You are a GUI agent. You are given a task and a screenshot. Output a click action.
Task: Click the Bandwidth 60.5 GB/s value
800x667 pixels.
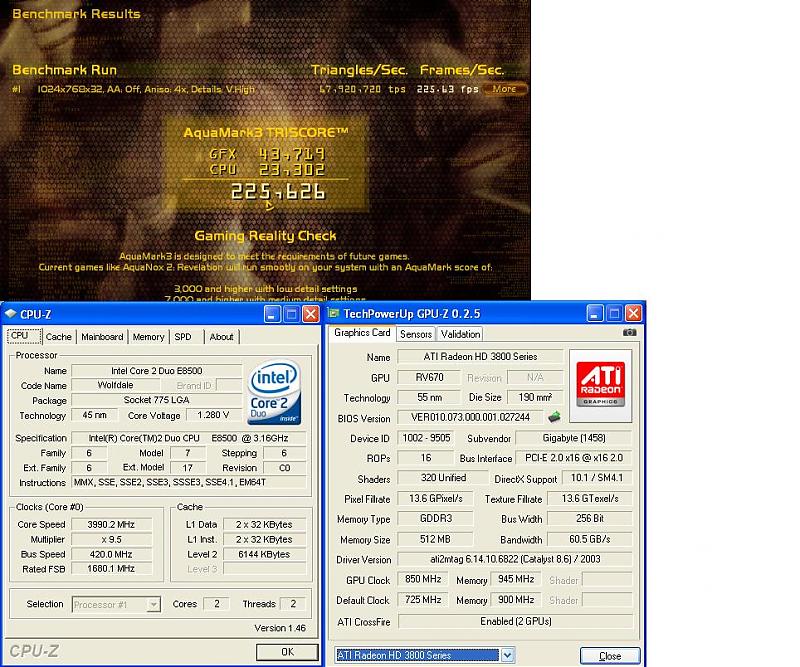point(589,539)
